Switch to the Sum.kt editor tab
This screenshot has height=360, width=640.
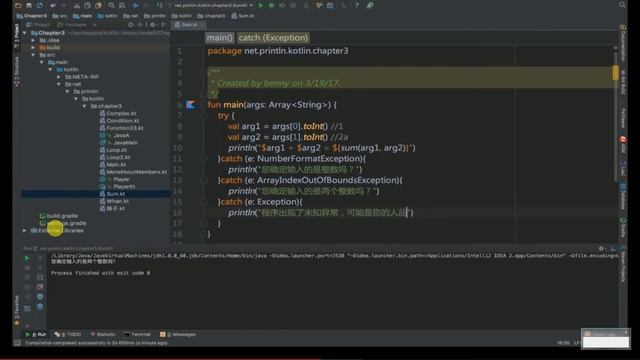[189, 25]
